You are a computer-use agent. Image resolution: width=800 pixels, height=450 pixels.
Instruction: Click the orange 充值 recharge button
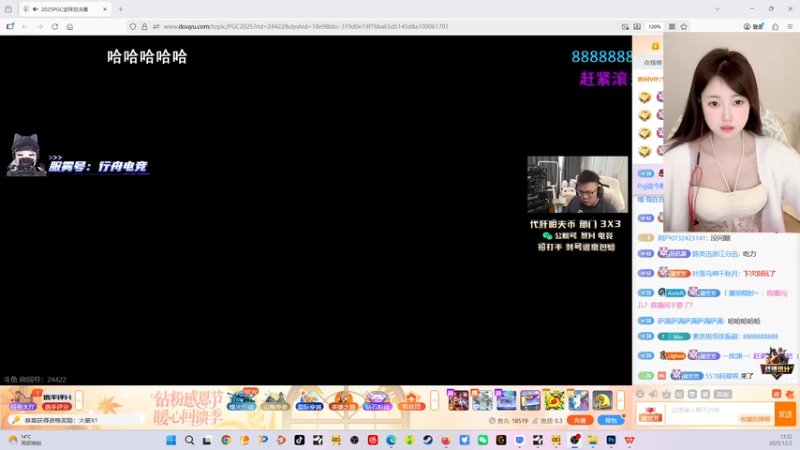coord(580,420)
